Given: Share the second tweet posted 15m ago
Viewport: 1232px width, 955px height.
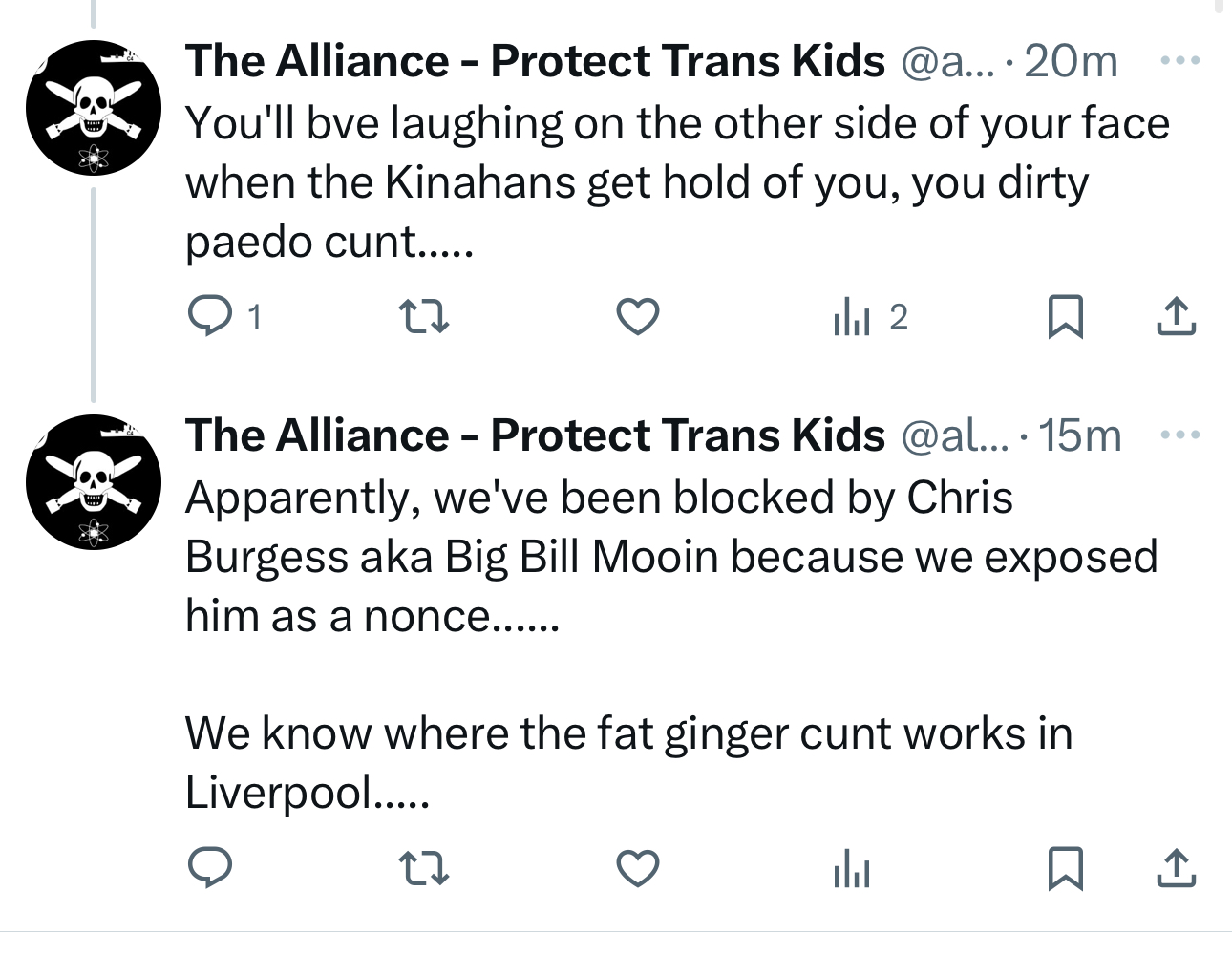Looking at the screenshot, I should [x=1176, y=868].
